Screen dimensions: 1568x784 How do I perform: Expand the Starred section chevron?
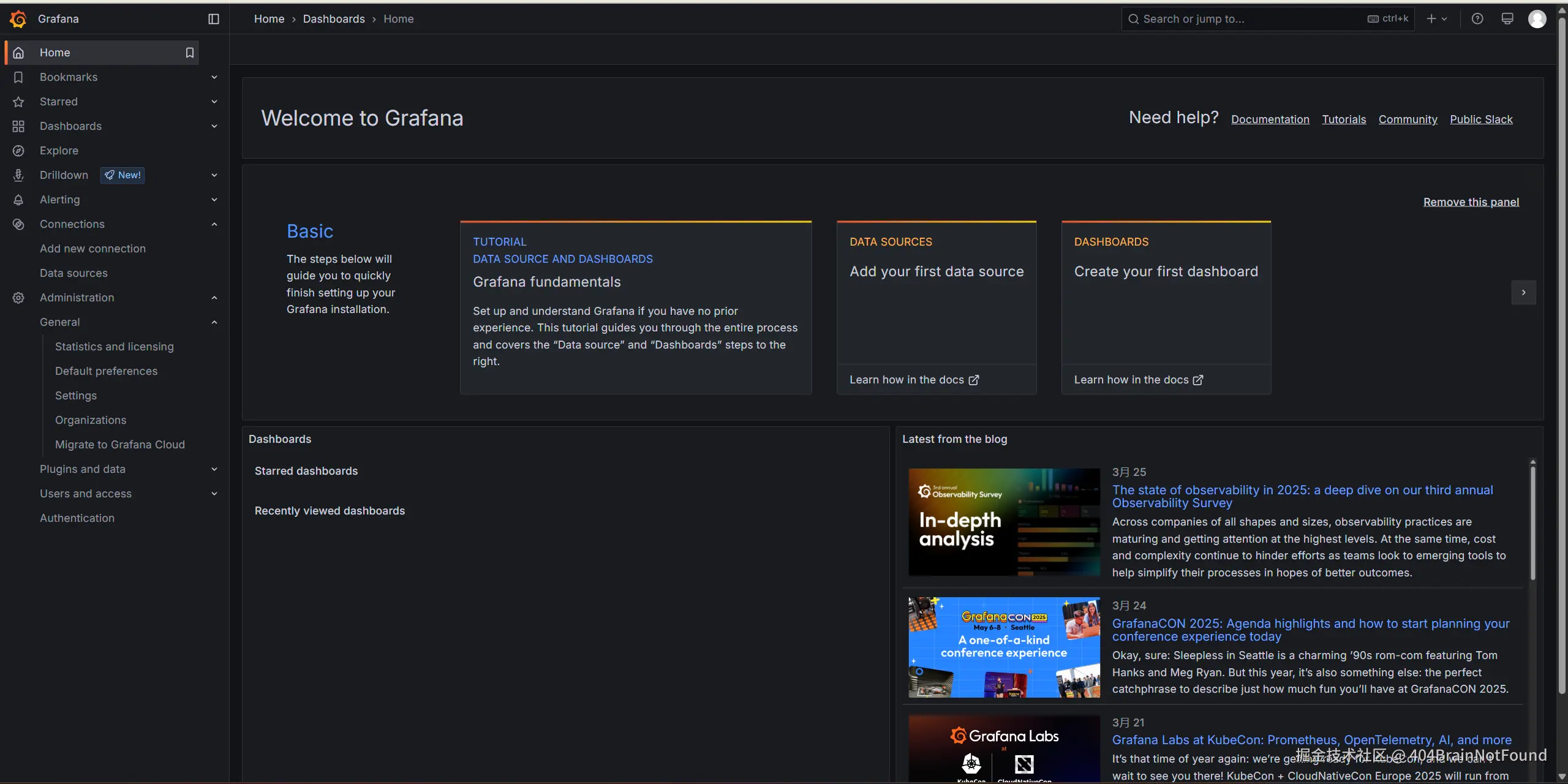[x=214, y=102]
